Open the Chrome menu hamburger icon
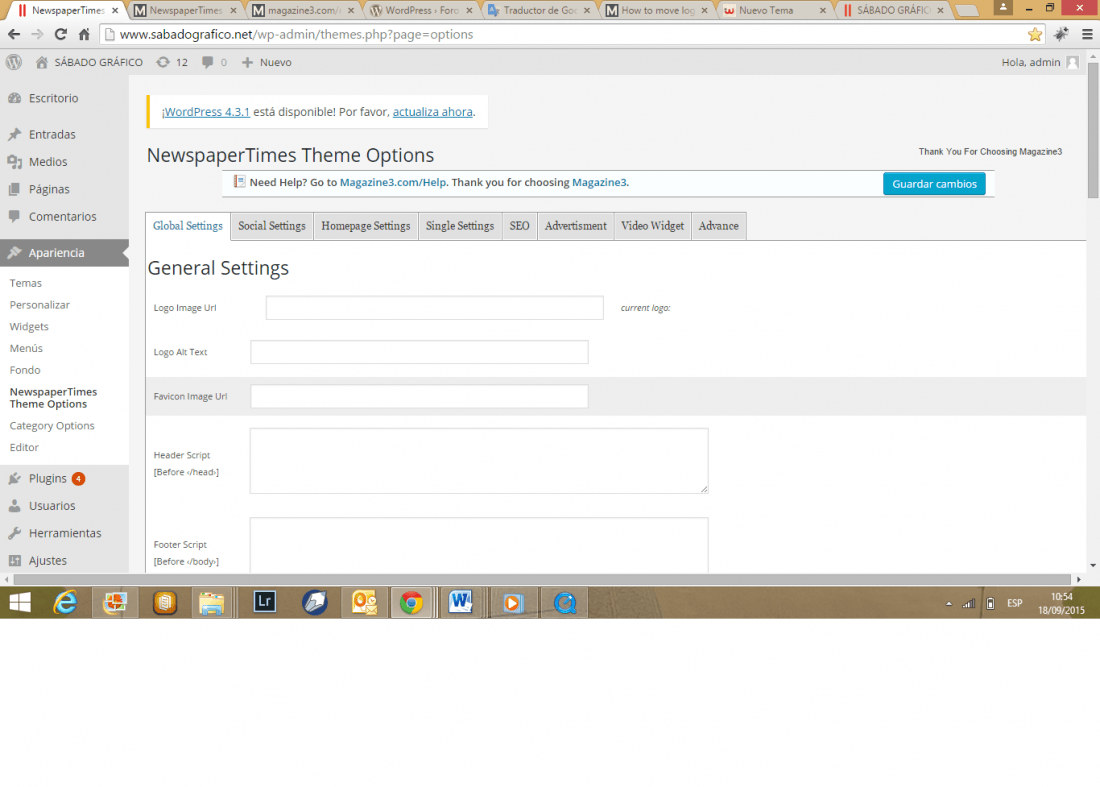The width and height of the screenshot is (1100, 787). [1087, 34]
